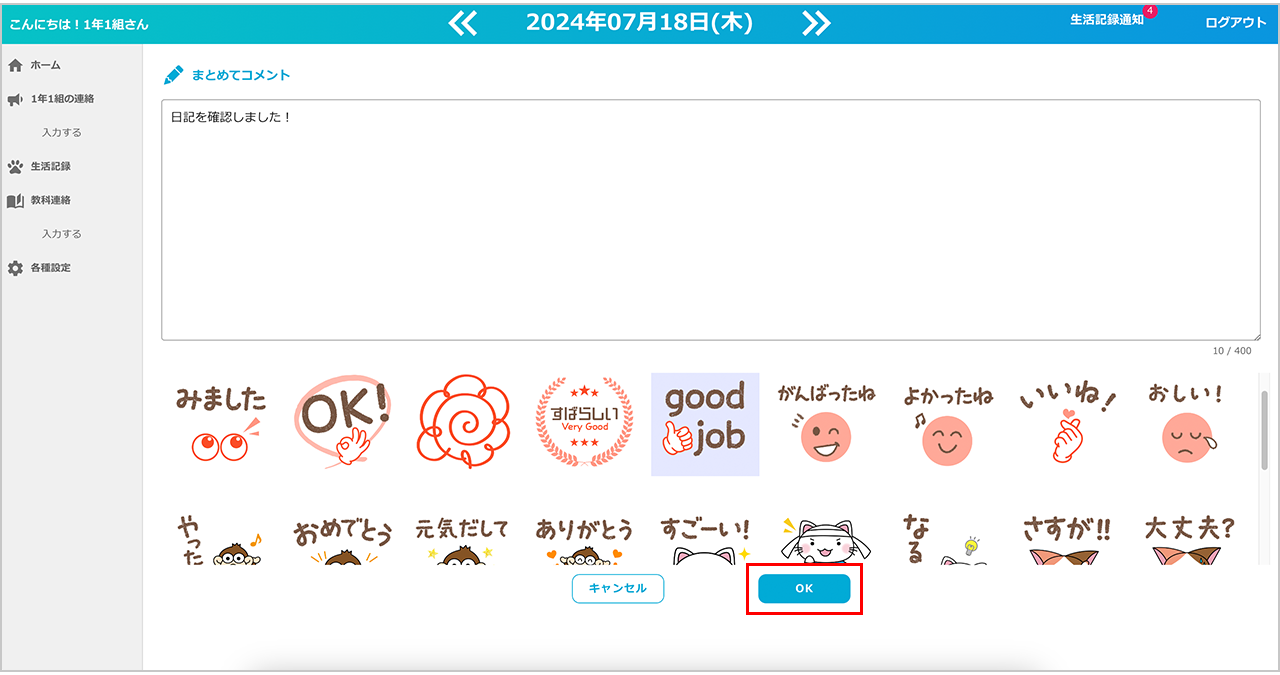Pick the red flower swirl stamp

pos(463,424)
